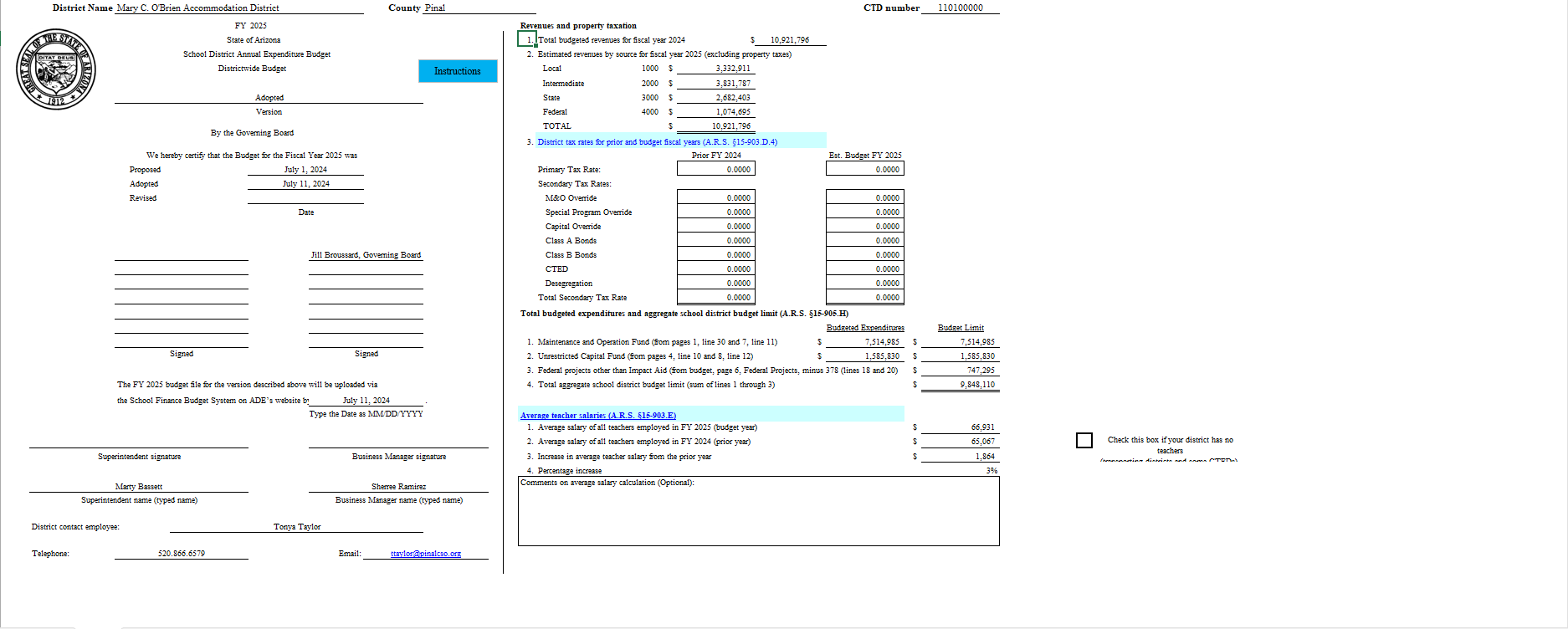This screenshot has width=1568, height=629.
Task: Select the Proposed date July 1, 2024
Action: [x=305, y=170]
